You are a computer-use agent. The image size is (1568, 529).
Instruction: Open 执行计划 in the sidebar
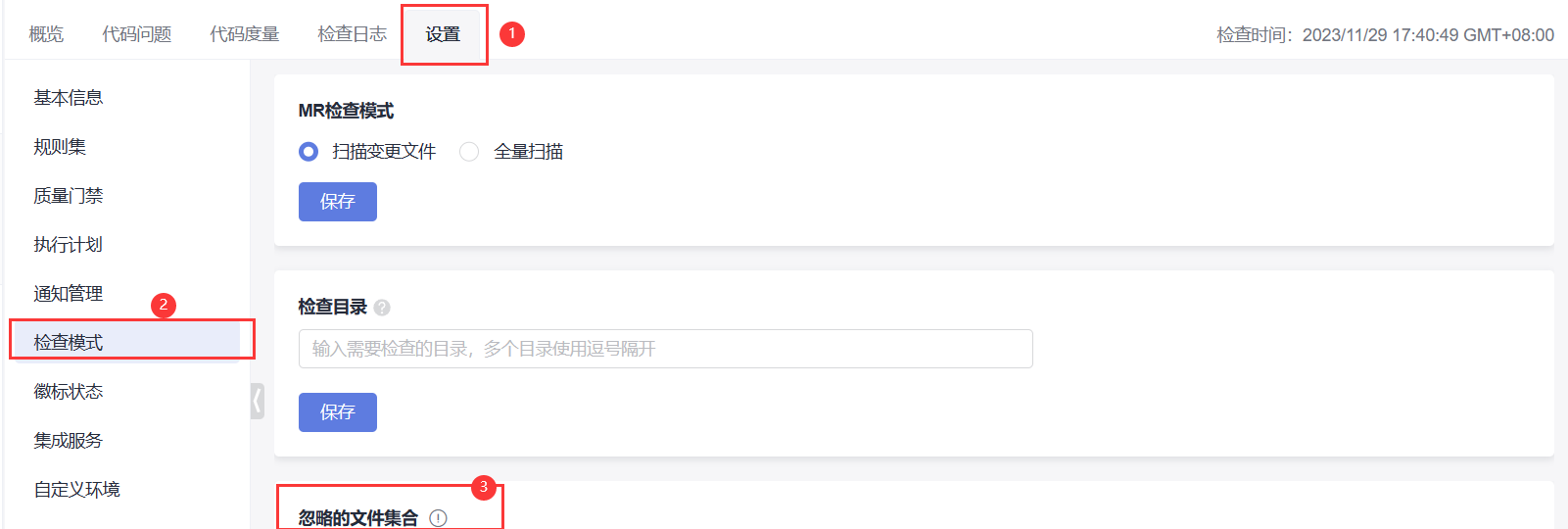(69, 245)
